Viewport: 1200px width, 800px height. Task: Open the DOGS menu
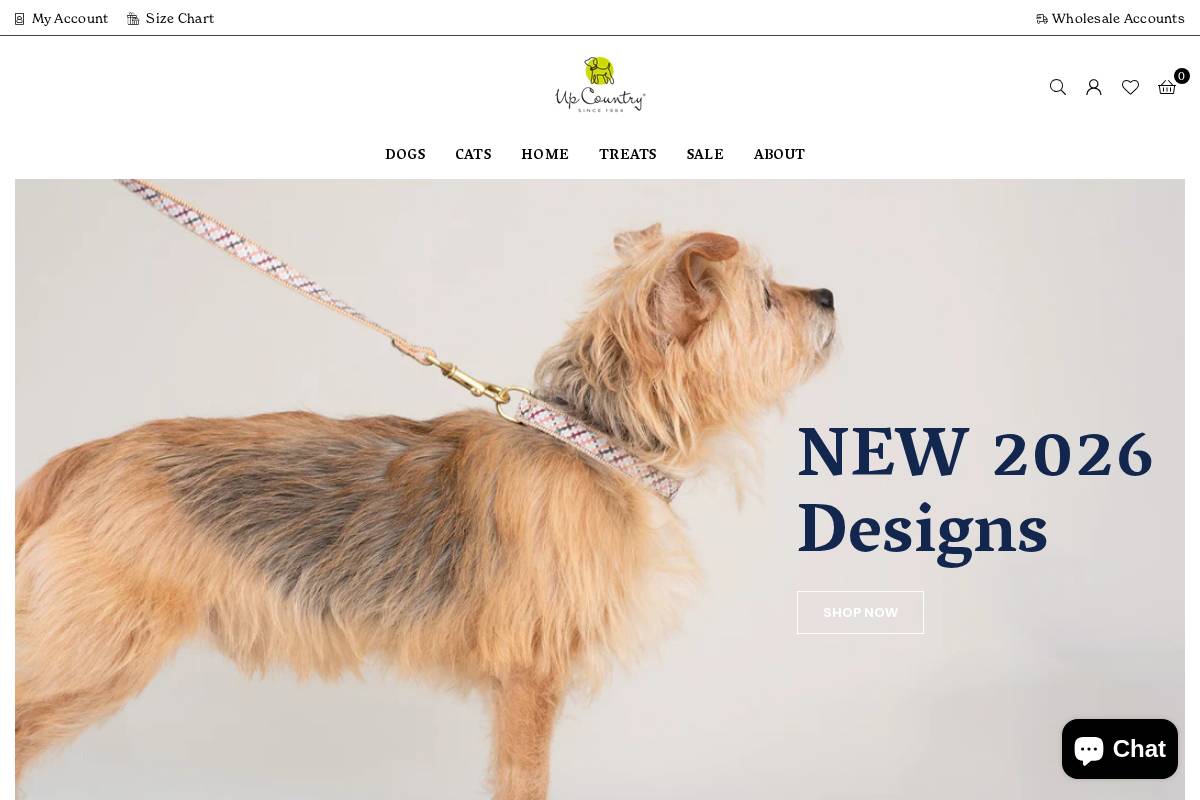click(x=405, y=154)
